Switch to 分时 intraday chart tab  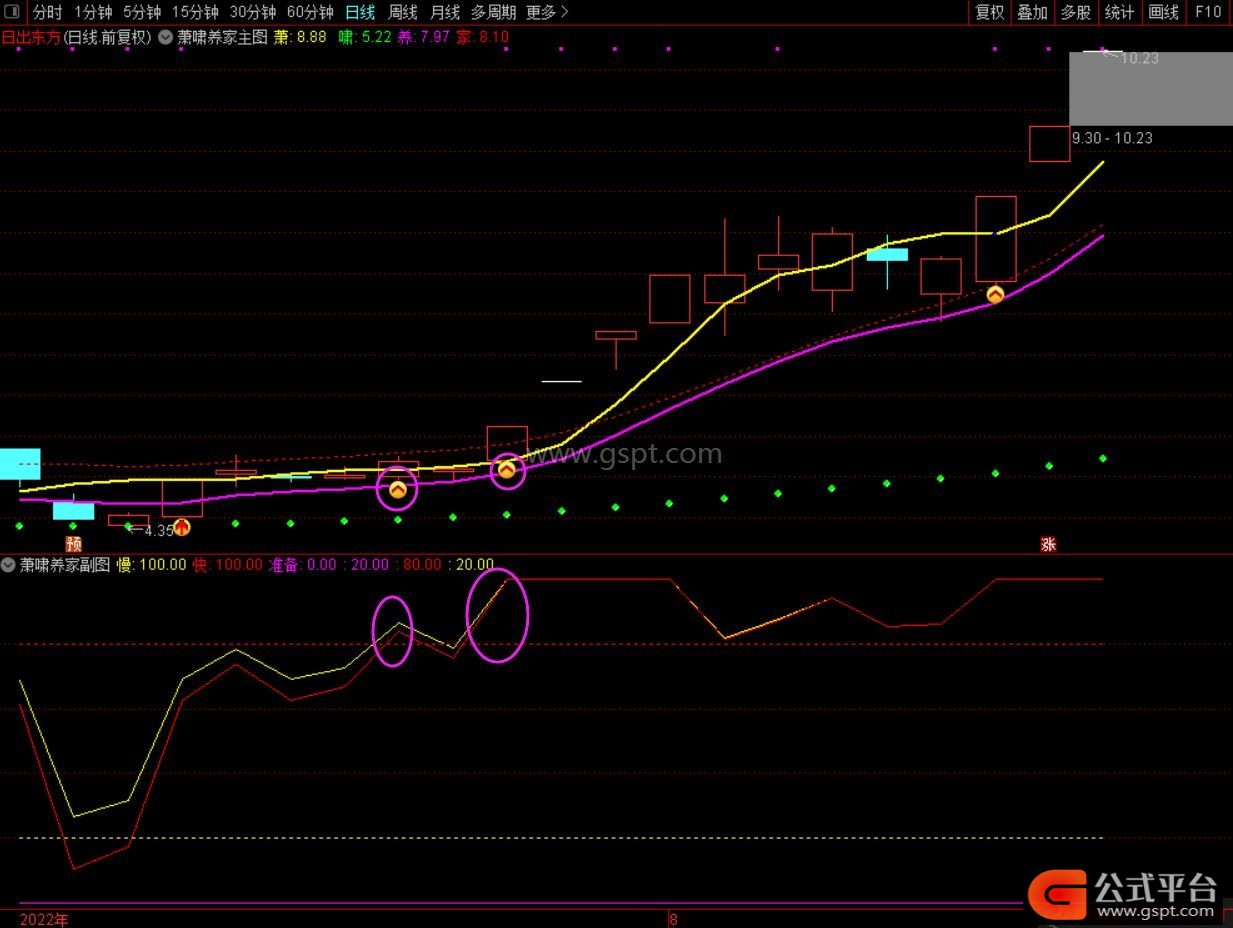[47, 12]
